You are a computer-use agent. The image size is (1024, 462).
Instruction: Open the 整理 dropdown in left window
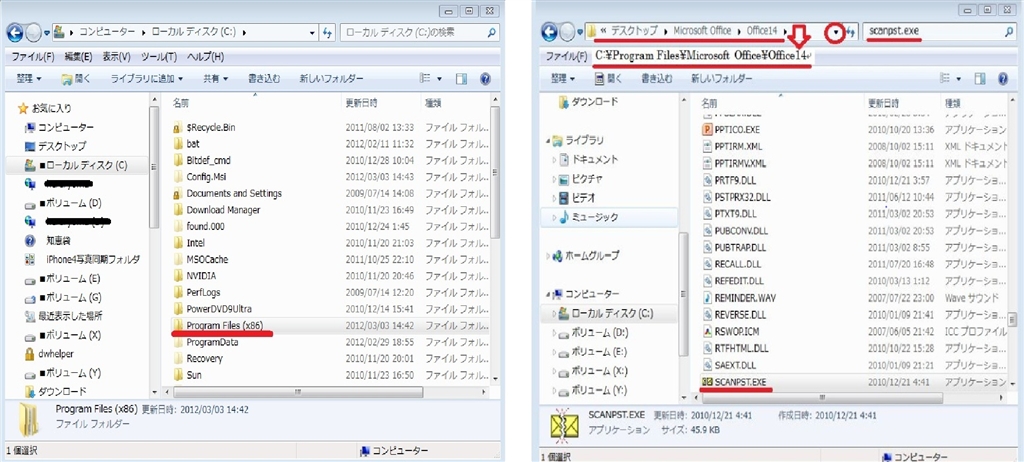(29, 78)
